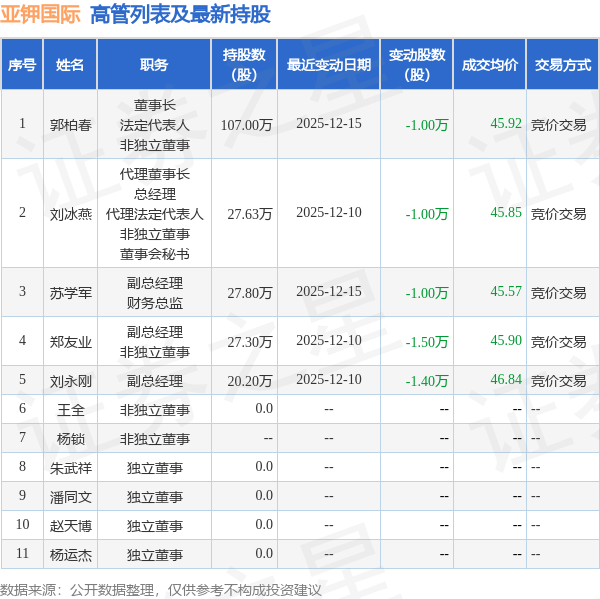Click the 高管列表及最新持股 heading text
Viewport: 600px width, 599px height.
pos(180,14)
